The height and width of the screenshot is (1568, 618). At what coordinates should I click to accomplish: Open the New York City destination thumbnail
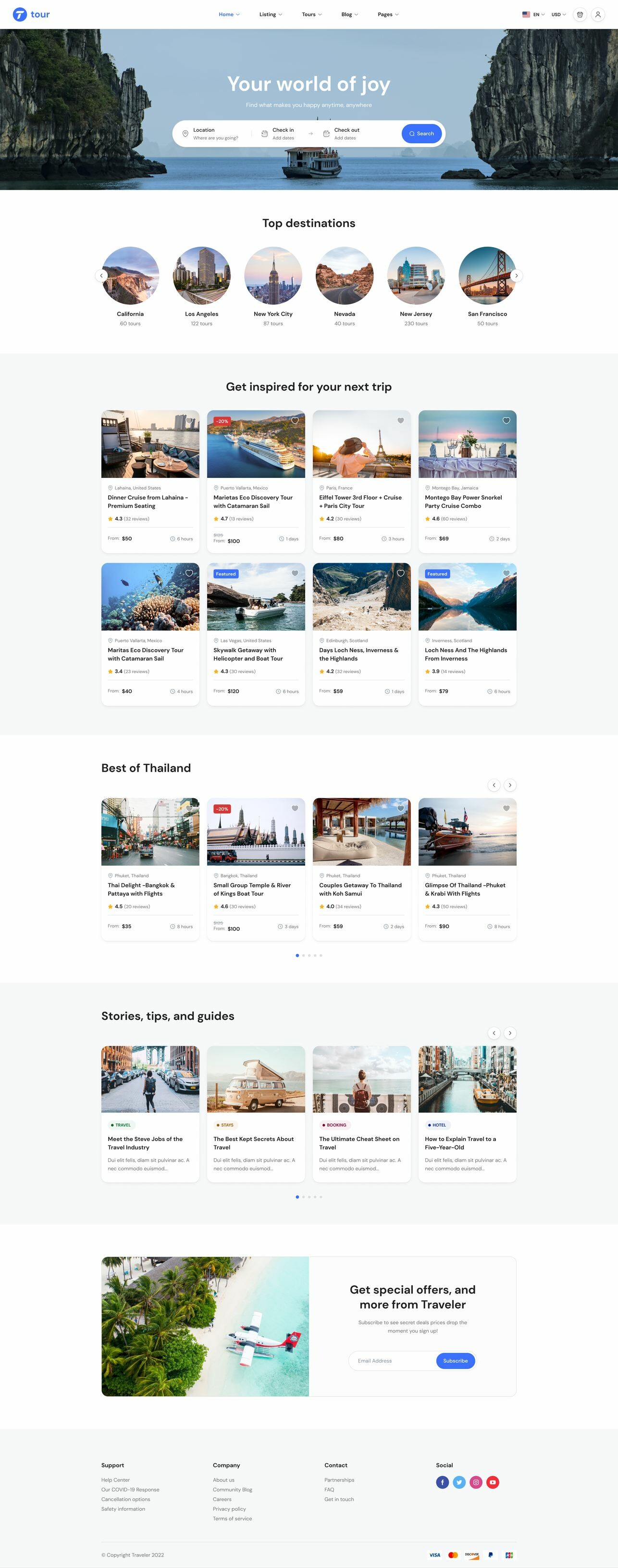[x=273, y=275]
